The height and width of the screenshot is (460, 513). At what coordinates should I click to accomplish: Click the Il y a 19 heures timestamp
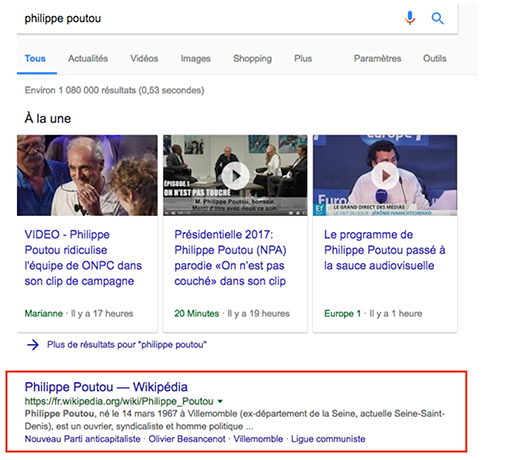259,313
